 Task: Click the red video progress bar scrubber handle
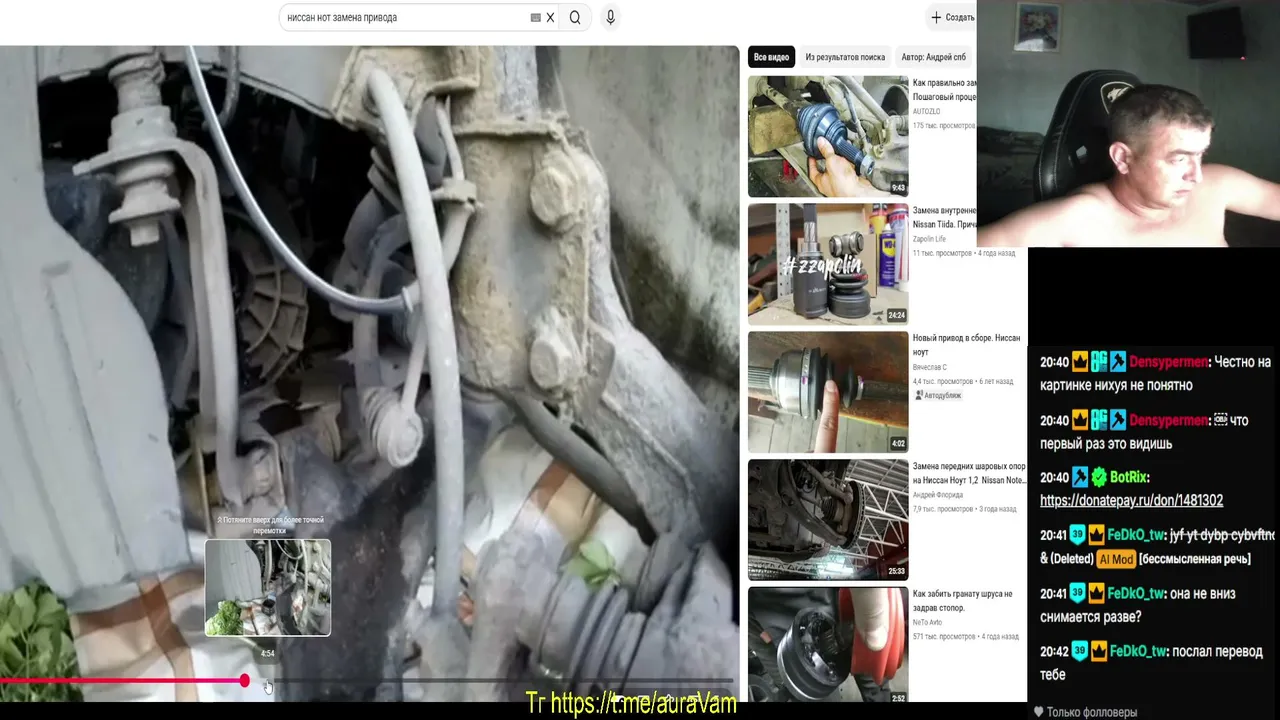click(x=245, y=681)
